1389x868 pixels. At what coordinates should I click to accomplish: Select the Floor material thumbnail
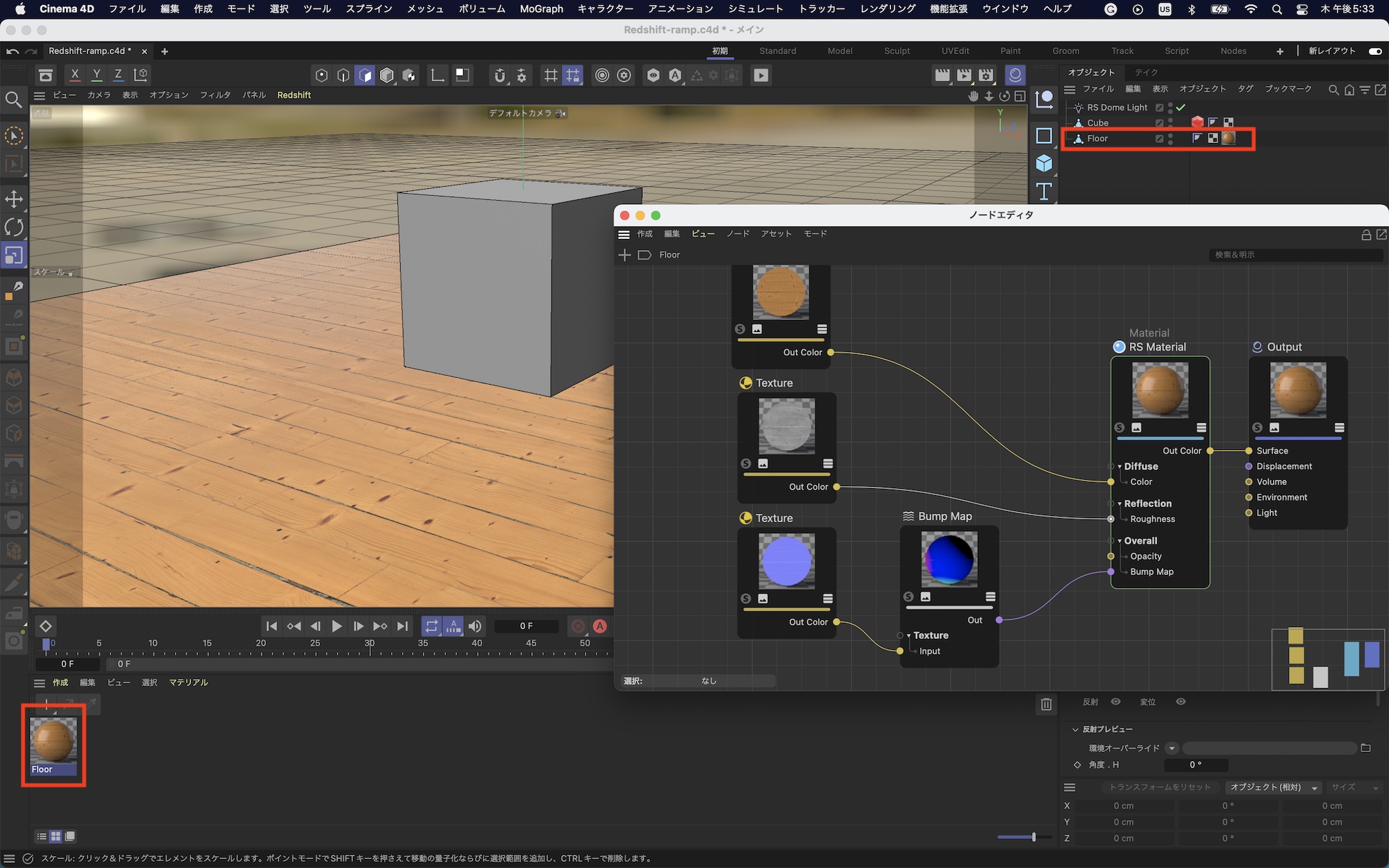click(53, 742)
